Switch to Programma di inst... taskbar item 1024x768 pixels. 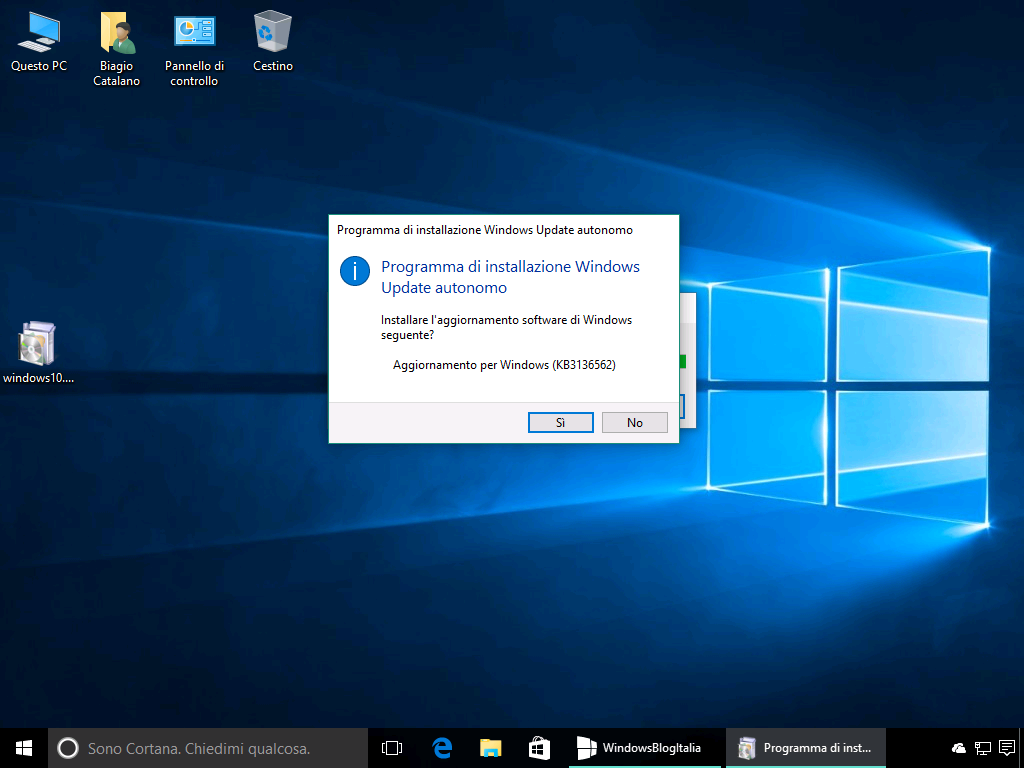806,748
